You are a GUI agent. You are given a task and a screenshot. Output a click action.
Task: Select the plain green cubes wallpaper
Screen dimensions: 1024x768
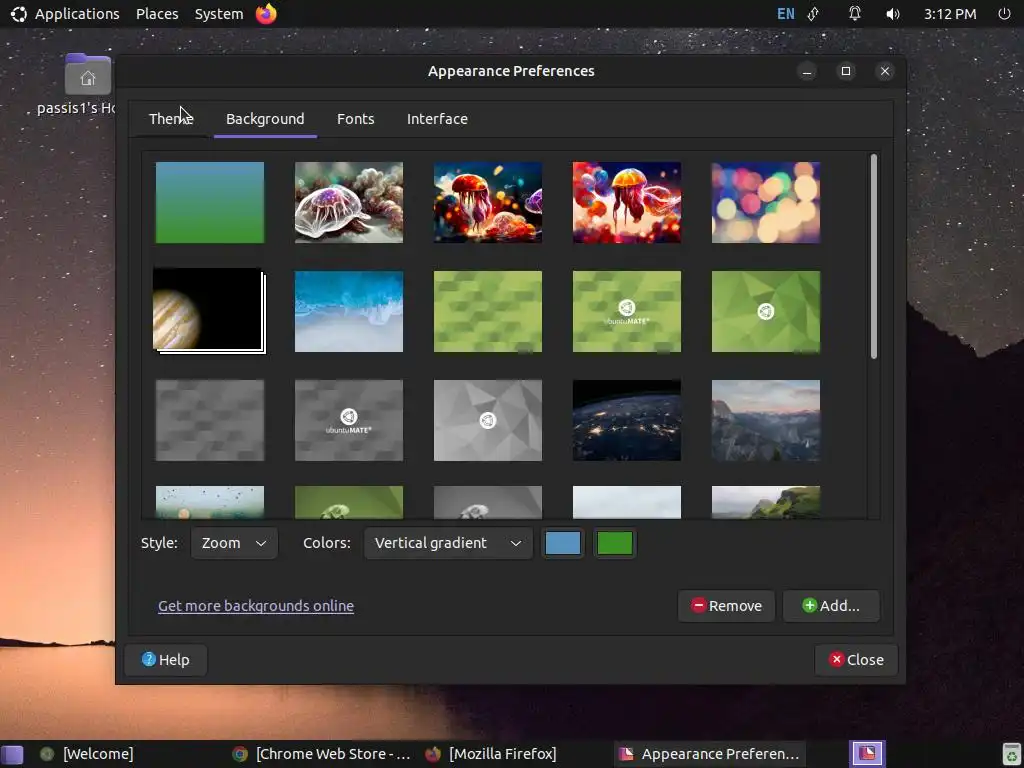[488, 312]
